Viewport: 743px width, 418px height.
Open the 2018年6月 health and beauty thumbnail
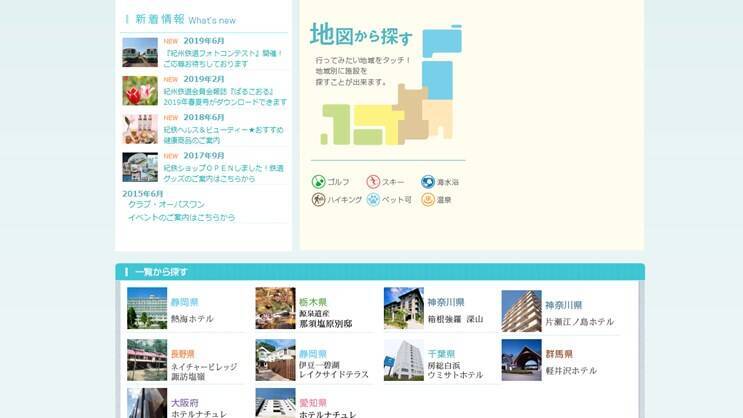pos(140,129)
